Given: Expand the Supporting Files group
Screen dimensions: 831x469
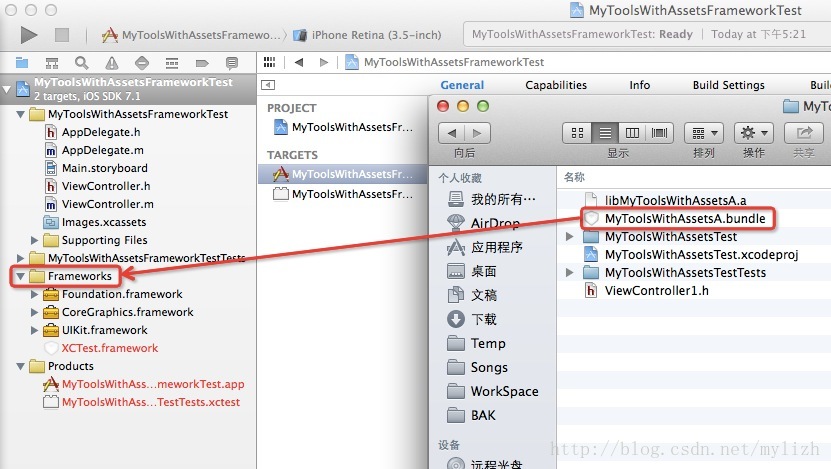Looking at the screenshot, I should (34, 240).
